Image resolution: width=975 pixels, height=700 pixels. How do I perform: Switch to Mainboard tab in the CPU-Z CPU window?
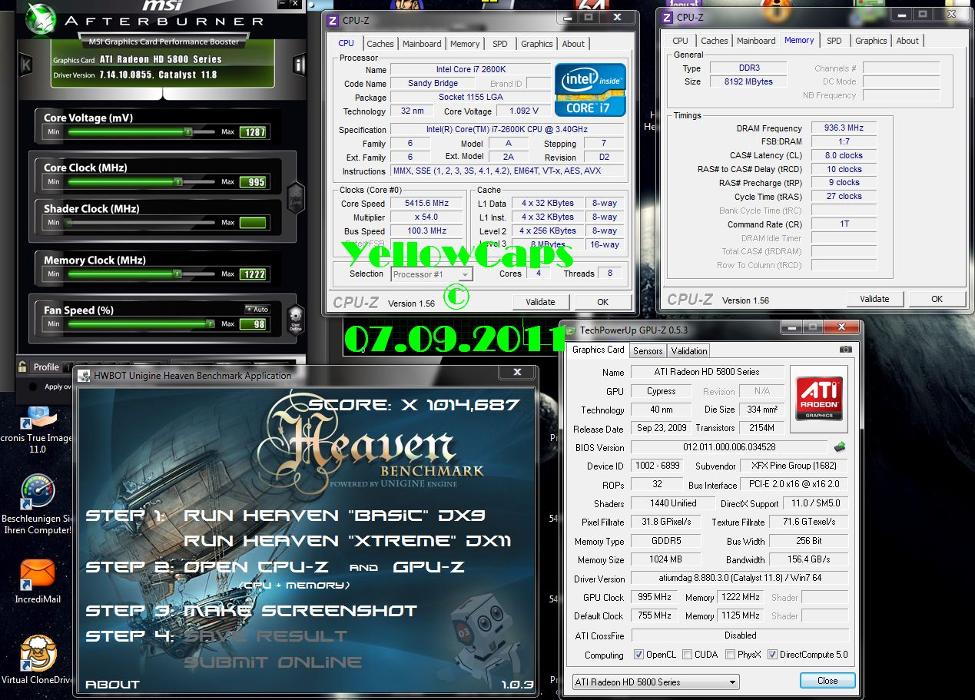pyautogui.click(x=422, y=44)
